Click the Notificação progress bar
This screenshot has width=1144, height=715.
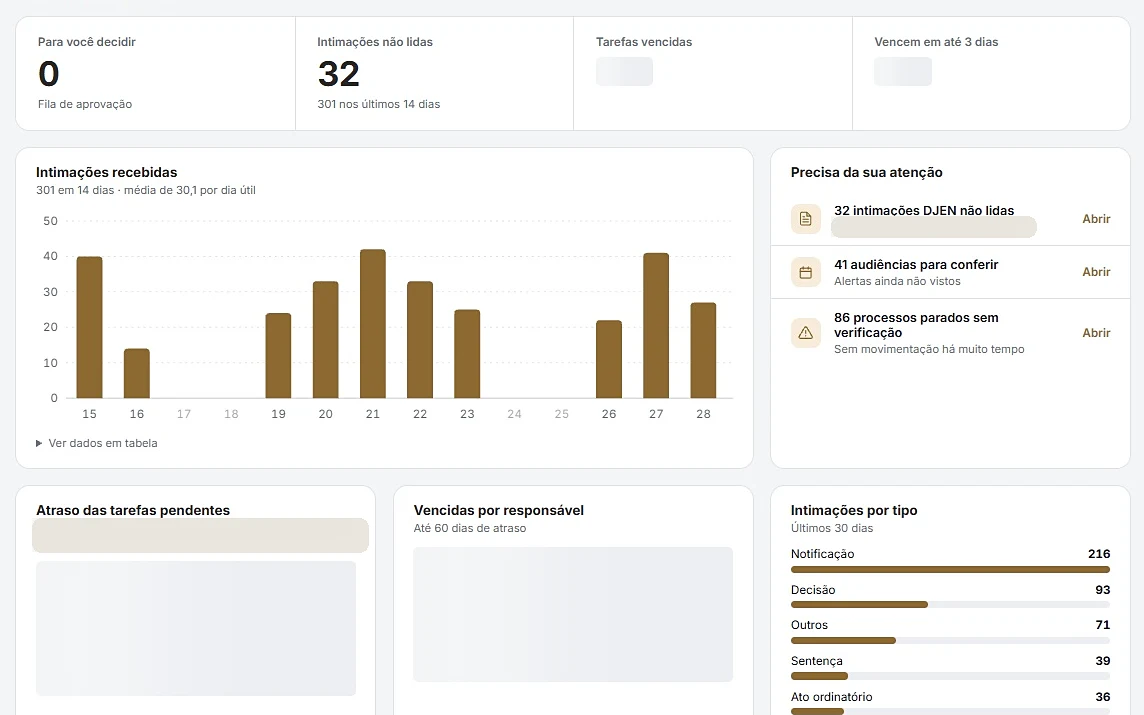950,569
